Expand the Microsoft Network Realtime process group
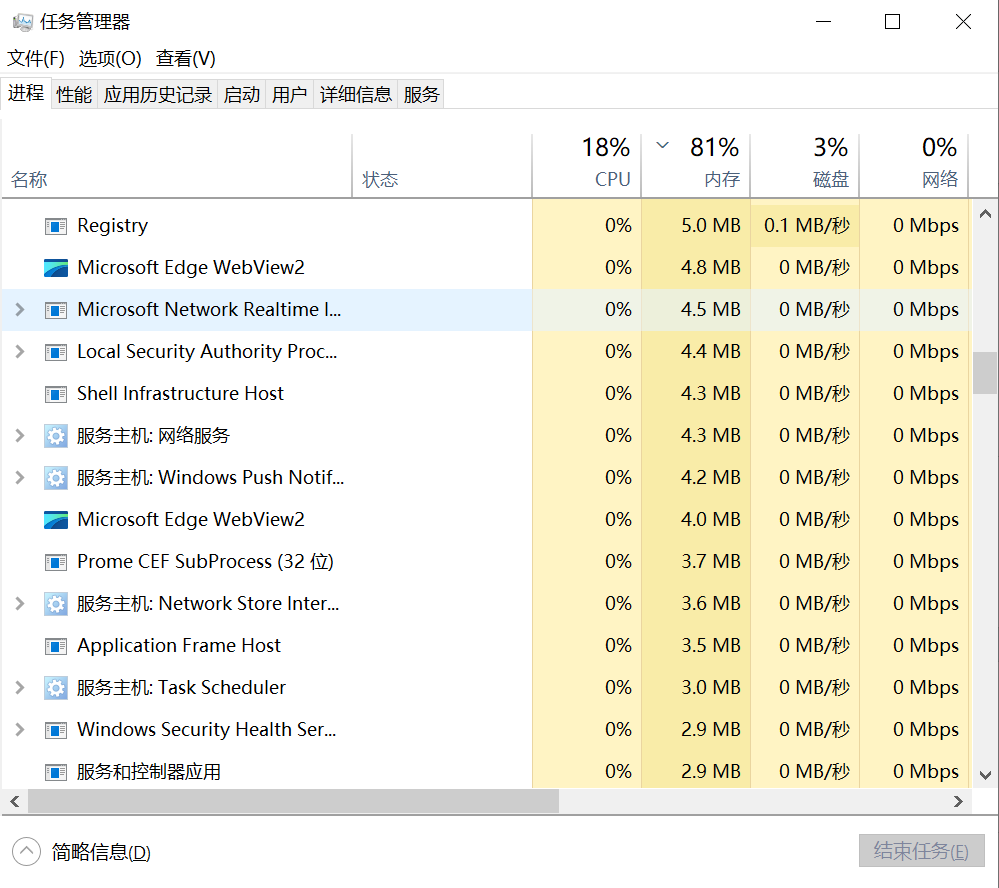The width and height of the screenshot is (999, 888). coord(20,310)
